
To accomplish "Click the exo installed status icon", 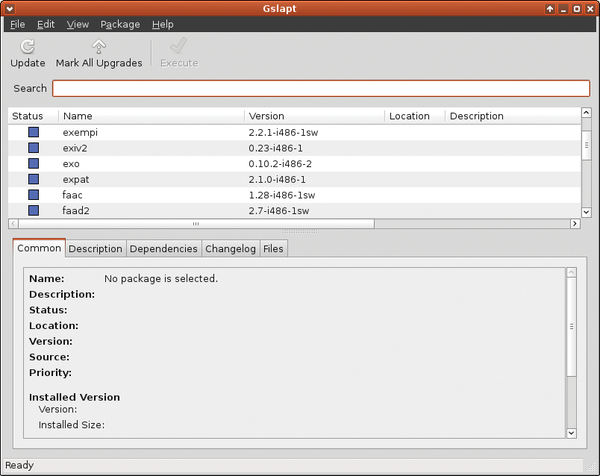I will pyautogui.click(x=34, y=164).
